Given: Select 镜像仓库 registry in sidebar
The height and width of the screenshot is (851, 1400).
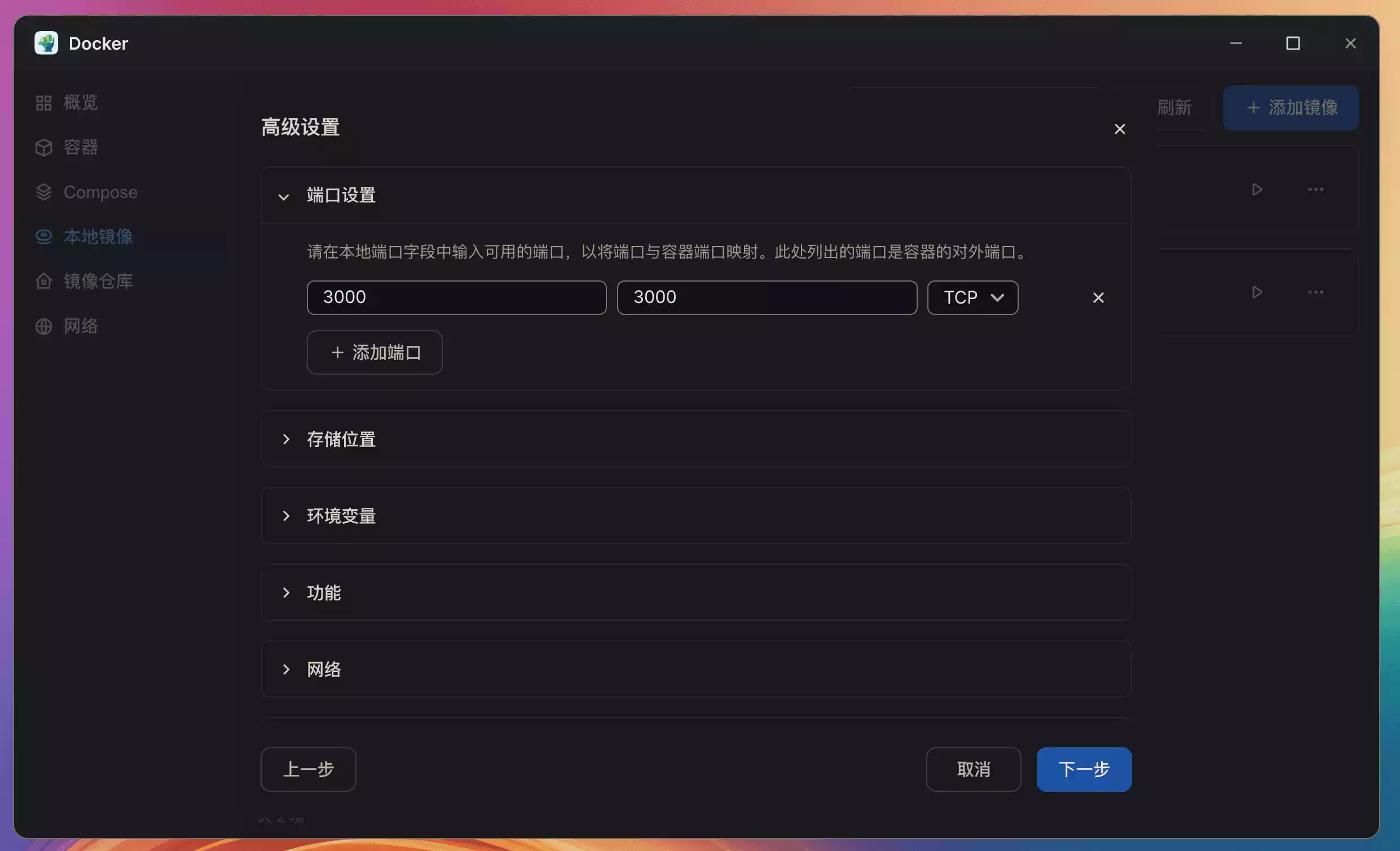Looking at the screenshot, I should point(98,282).
